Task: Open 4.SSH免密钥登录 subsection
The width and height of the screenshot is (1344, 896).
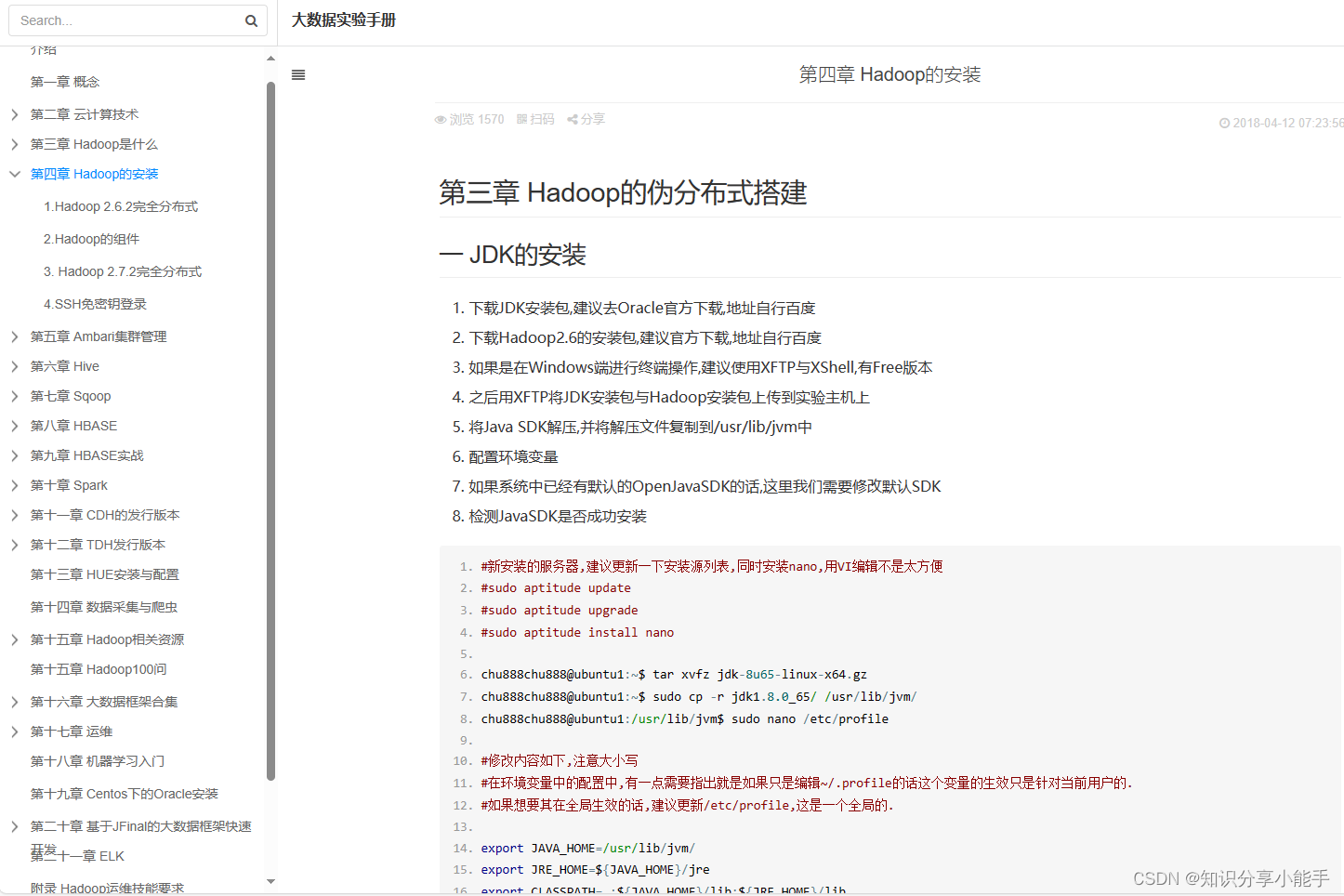Action: click(x=95, y=304)
